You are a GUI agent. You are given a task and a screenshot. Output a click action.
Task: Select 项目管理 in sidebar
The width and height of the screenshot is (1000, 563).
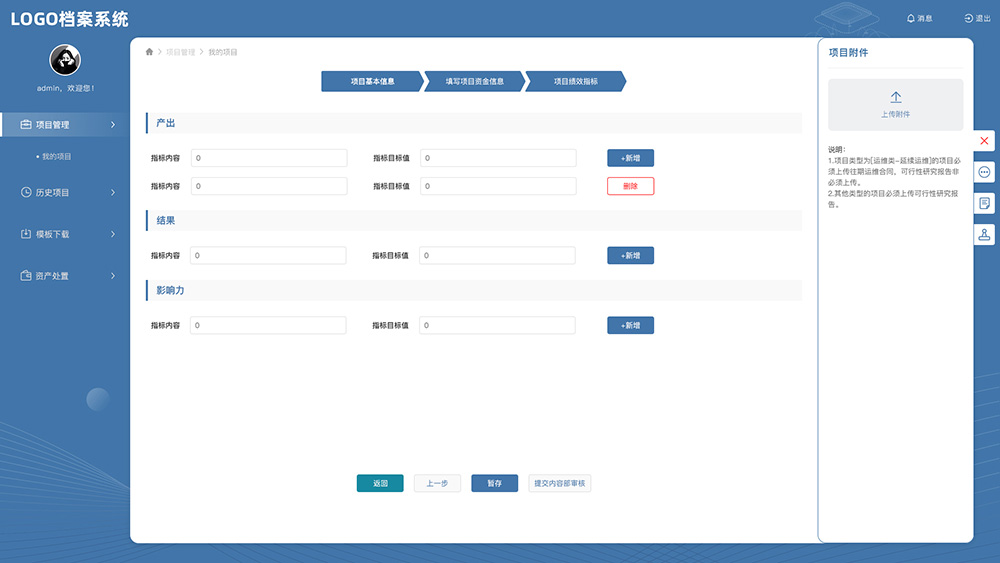pyautogui.click(x=64, y=124)
